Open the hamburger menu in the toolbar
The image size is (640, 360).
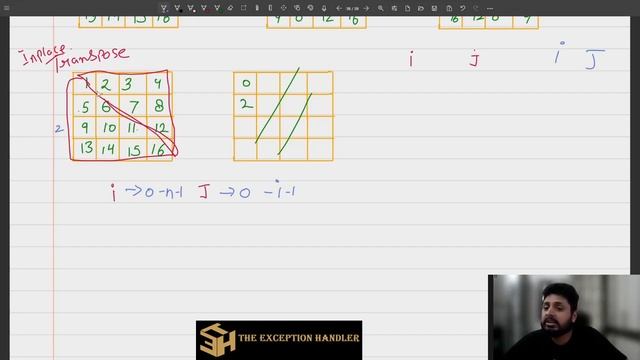pyautogui.click(x=7, y=8)
